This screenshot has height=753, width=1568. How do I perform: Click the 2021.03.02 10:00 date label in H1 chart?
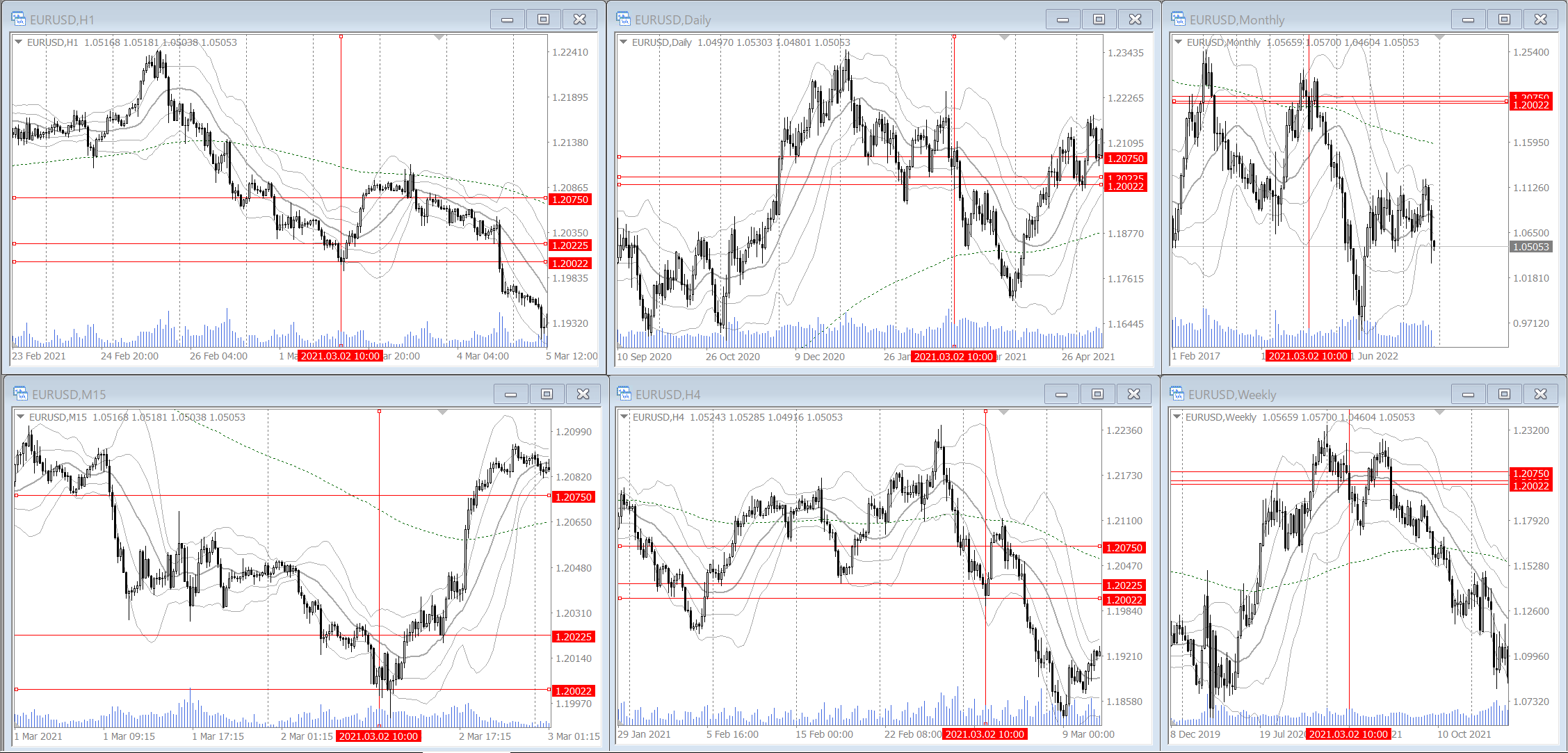coord(340,356)
